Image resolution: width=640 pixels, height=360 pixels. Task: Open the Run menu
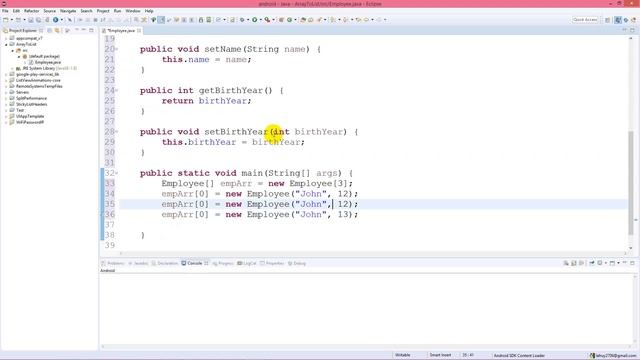[x=117, y=11]
